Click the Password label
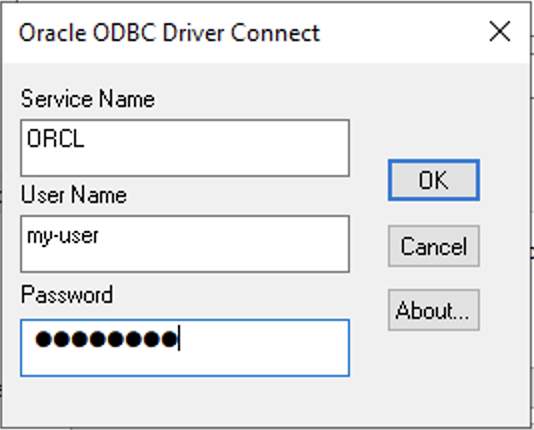This screenshot has height=430, width=534. click(x=67, y=294)
